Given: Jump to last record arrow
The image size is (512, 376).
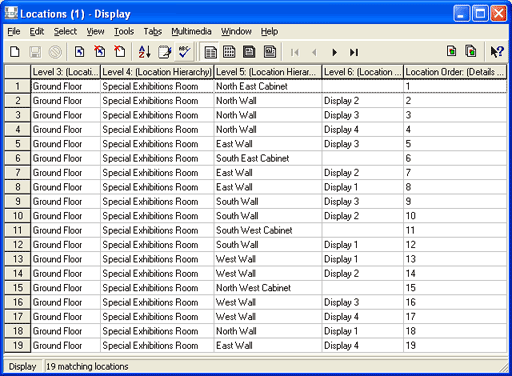Looking at the screenshot, I should point(354,52).
